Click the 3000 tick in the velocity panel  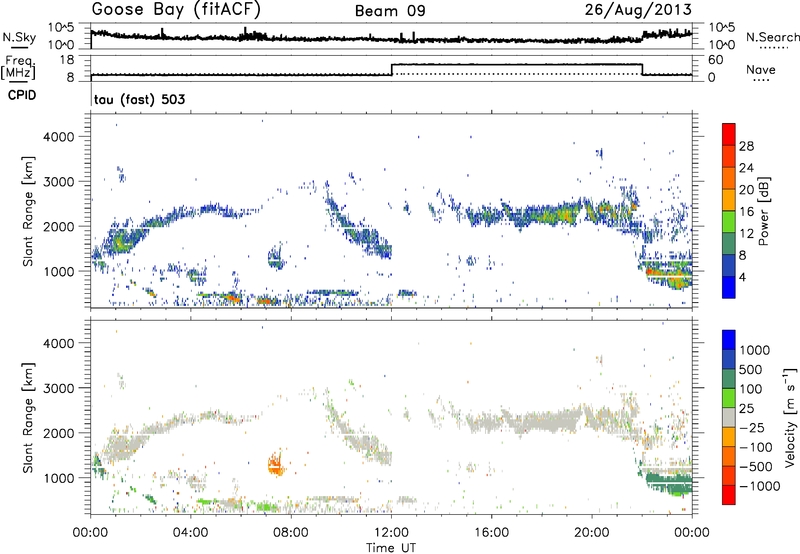click(58, 388)
